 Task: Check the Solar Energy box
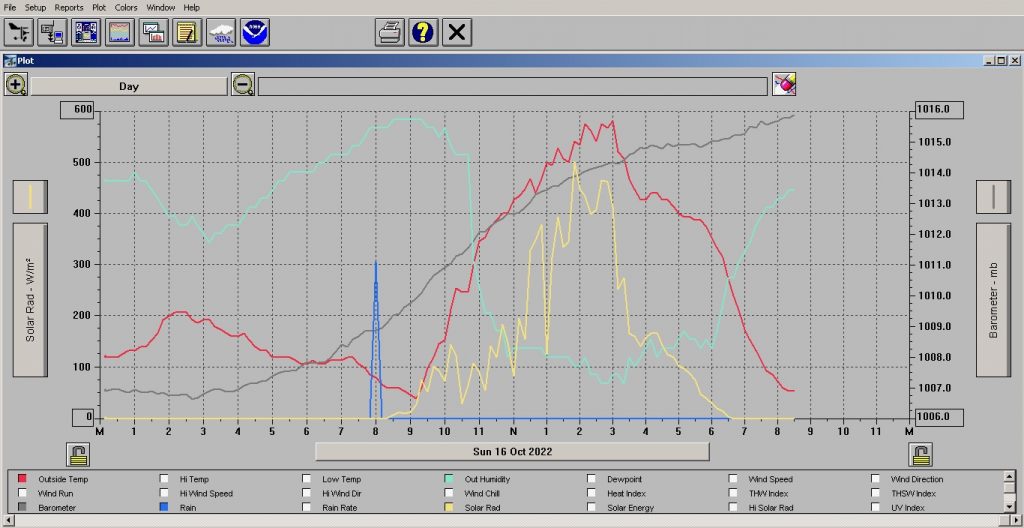[592, 508]
